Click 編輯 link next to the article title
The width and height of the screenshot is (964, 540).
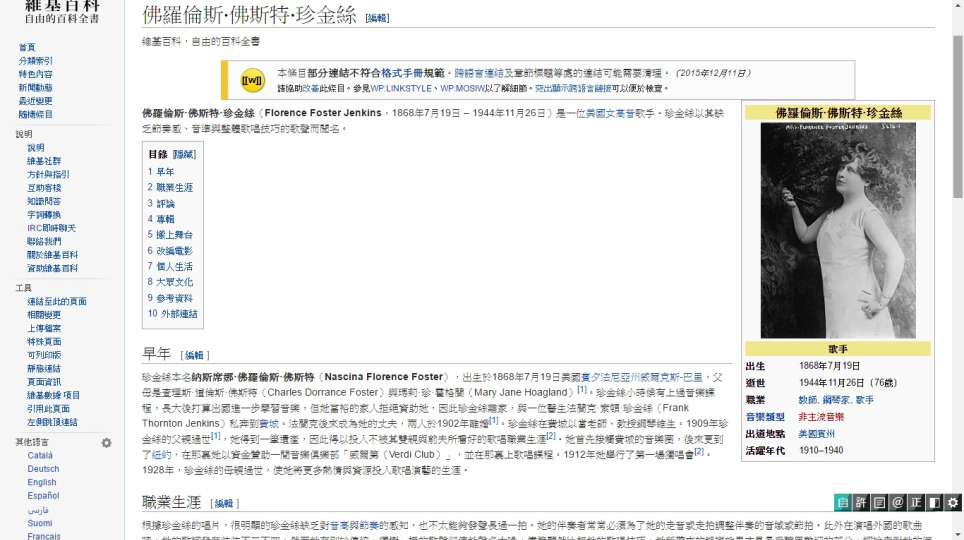(x=377, y=18)
